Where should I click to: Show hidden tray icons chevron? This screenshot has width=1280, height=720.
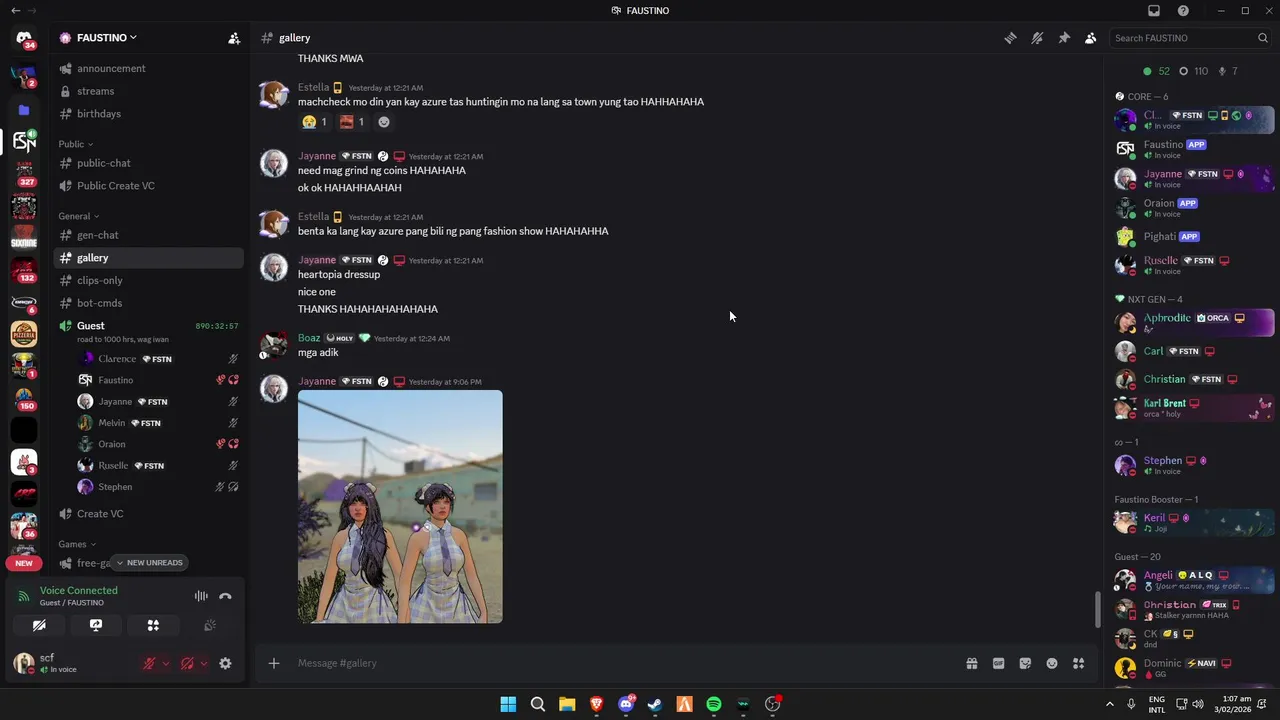click(x=1109, y=704)
